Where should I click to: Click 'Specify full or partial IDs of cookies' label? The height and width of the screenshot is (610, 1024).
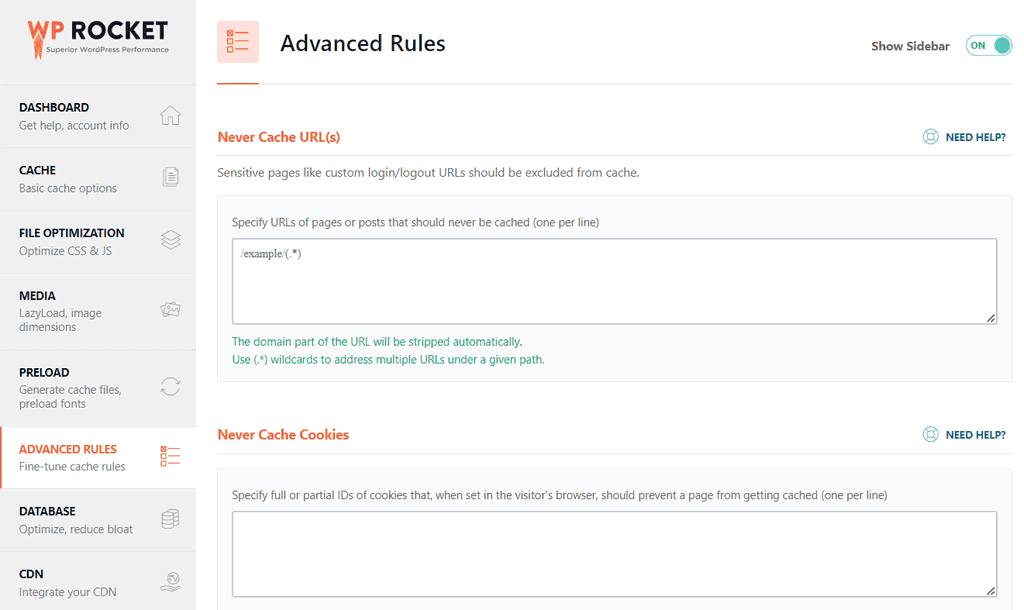coord(560,496)
